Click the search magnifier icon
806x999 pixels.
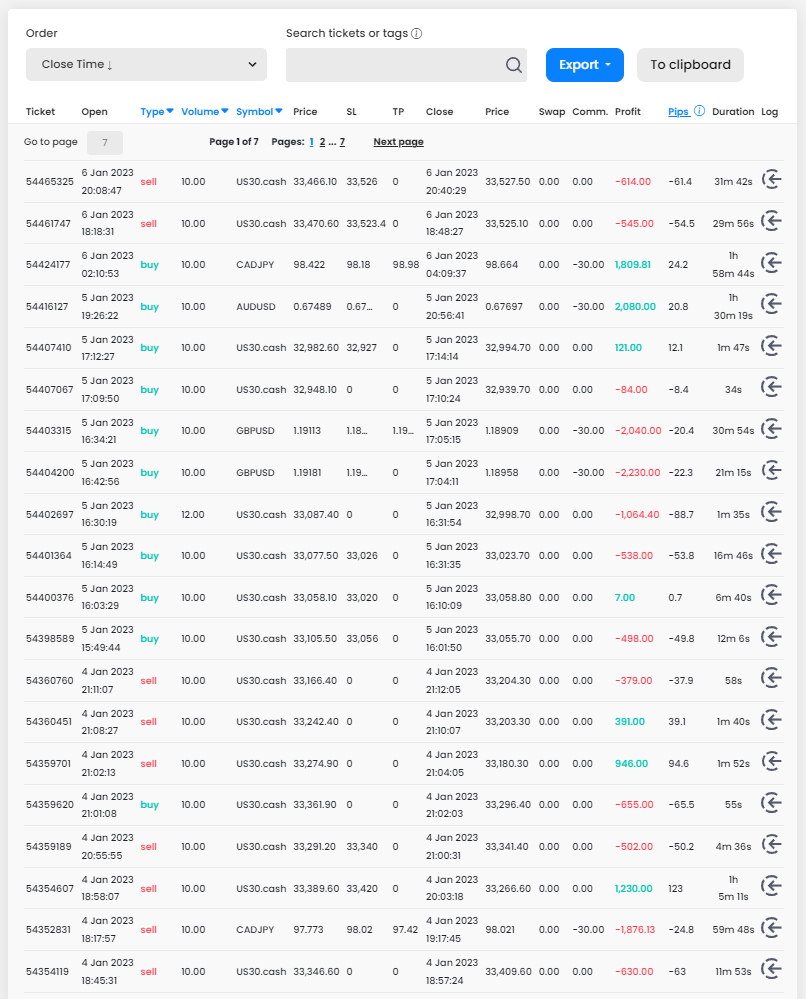pos(513,65)
